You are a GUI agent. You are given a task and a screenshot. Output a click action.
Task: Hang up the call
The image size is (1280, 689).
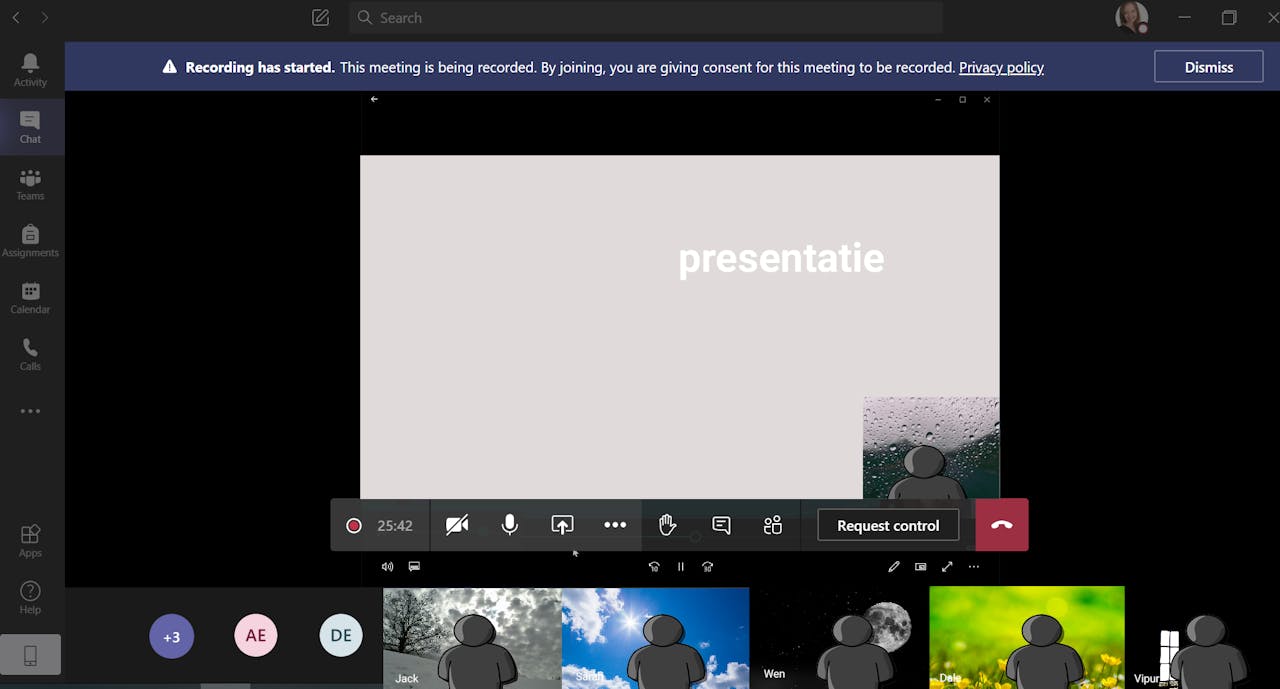1001,525
